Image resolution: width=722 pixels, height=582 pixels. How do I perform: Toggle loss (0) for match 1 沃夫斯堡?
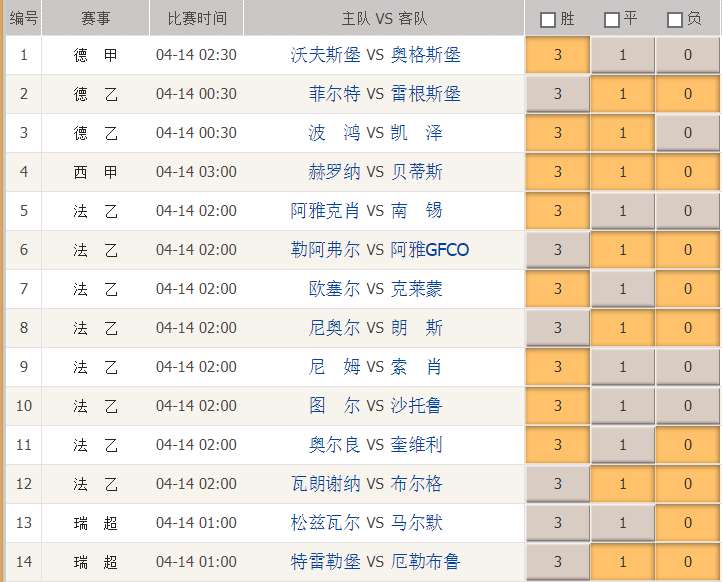point(687,55)
